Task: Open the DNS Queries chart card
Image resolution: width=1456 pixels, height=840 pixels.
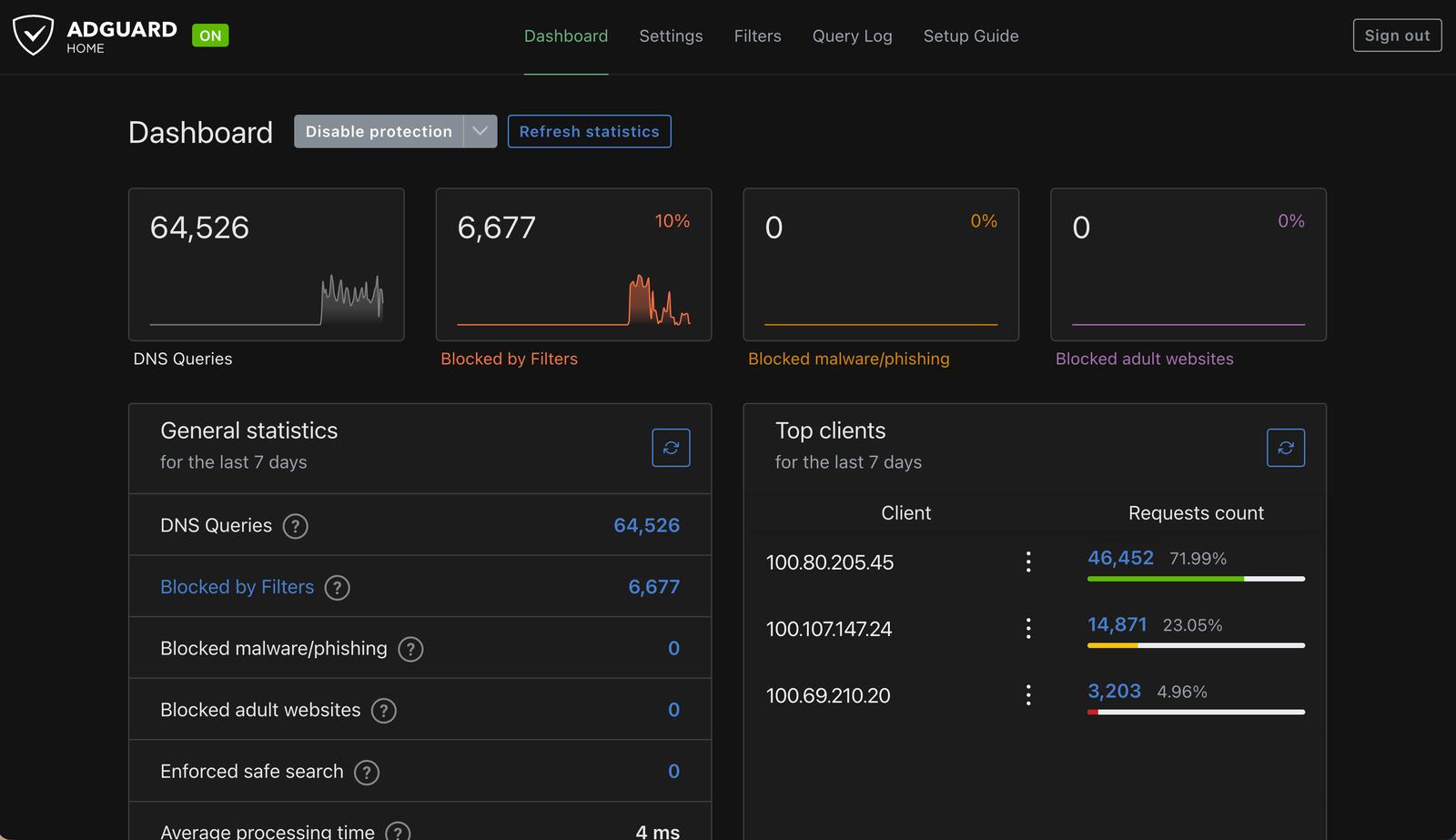Action: pos(266,265)
